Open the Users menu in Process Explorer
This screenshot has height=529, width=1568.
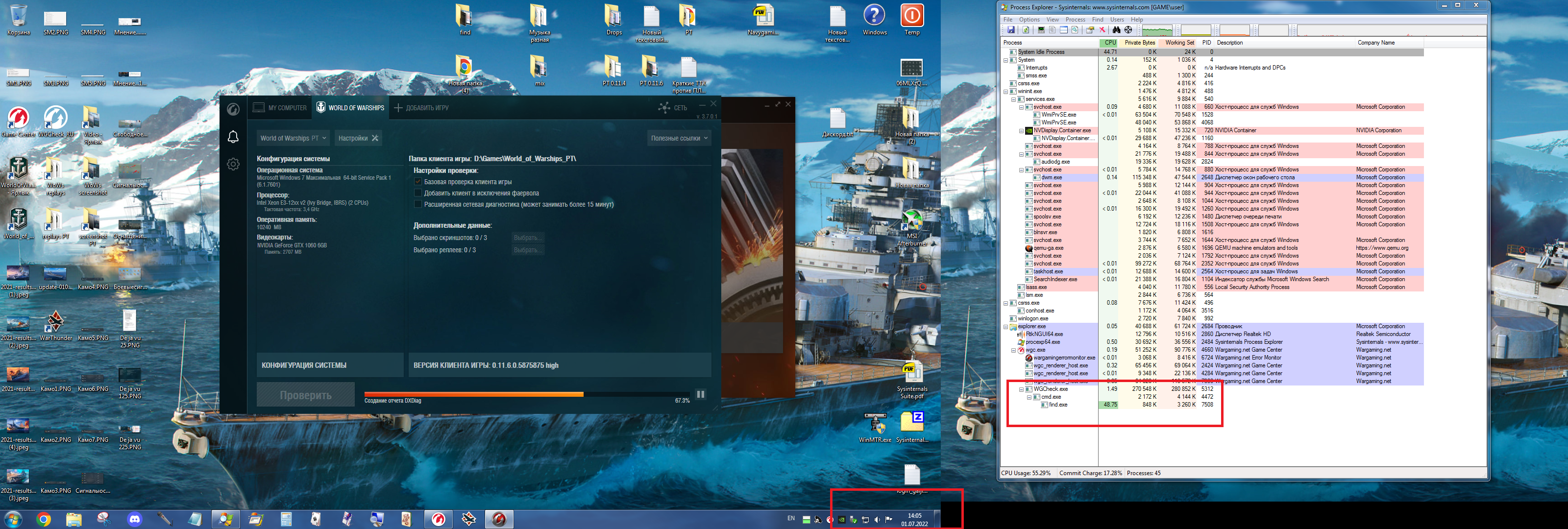pyautogui.click(x=1117, y=20)
